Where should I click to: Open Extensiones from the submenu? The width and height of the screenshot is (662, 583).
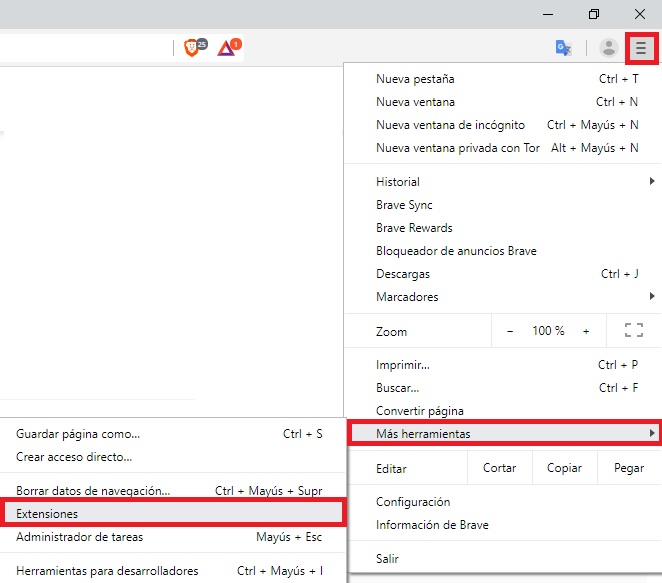[x=172, y=513]
